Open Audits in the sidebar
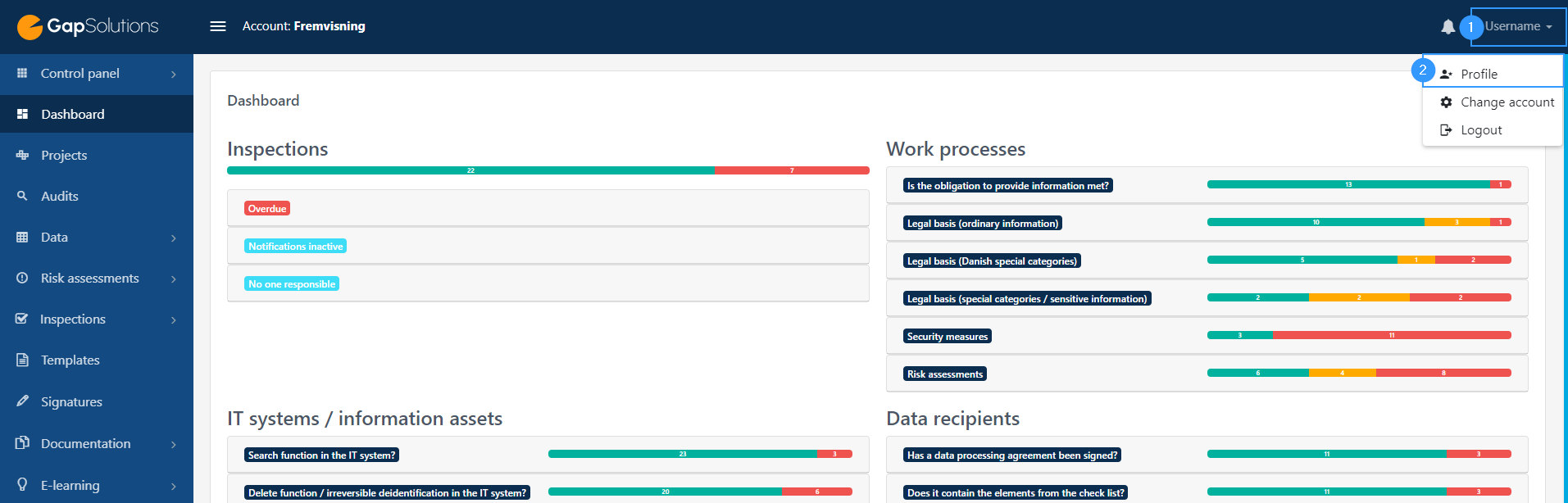Viewport: 1568px width, 503px height. pos(97,196)
